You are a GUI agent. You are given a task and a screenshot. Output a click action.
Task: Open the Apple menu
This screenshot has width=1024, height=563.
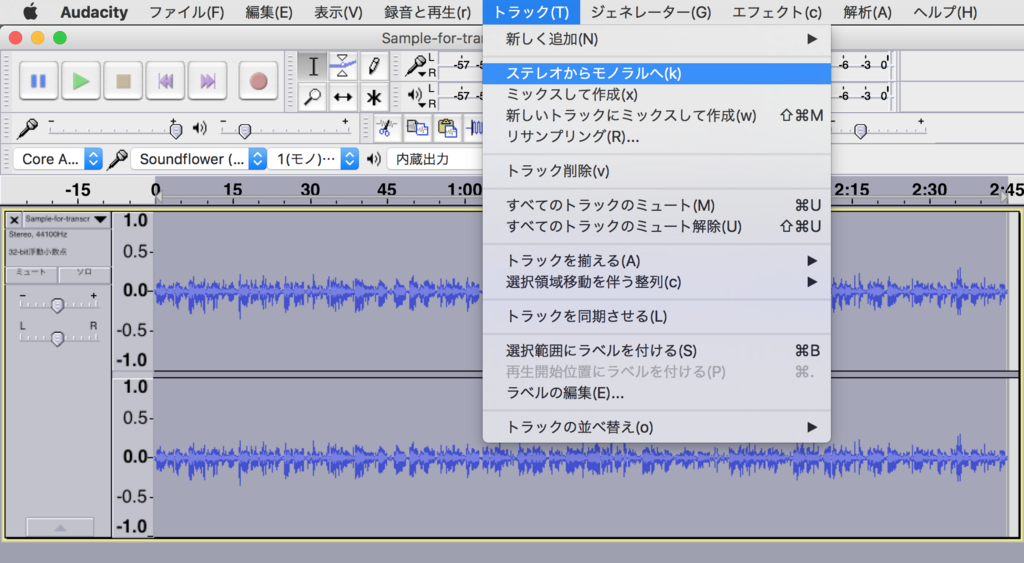pyautogui.click(x=30, y=12)
